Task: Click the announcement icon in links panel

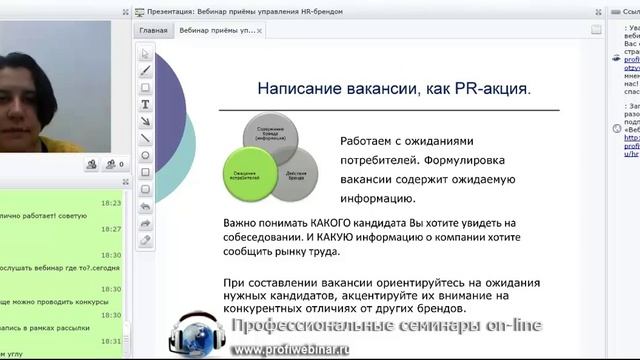Action: point(616,59)
